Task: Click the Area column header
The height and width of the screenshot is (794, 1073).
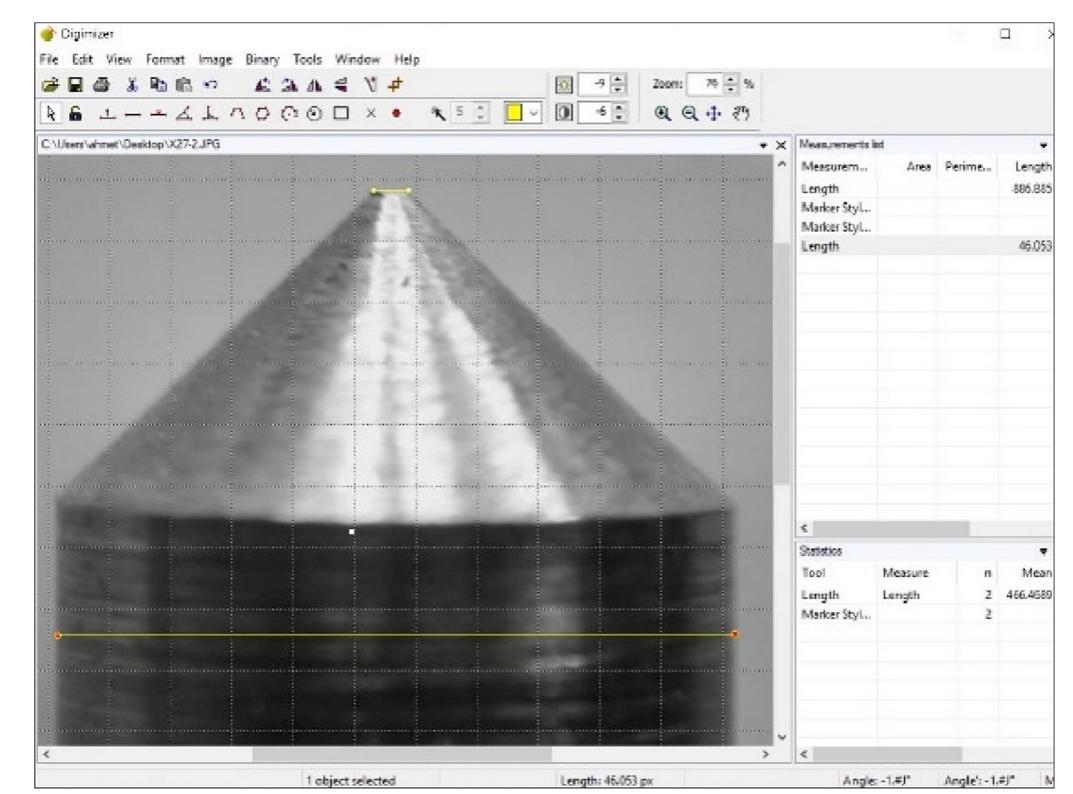Action: pos(918,166)
